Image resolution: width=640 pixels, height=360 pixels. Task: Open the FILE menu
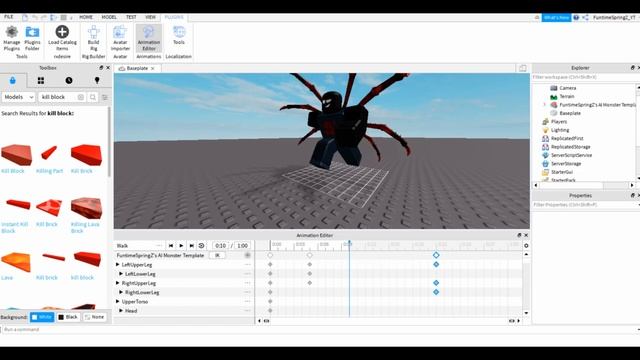pos(9,17)
